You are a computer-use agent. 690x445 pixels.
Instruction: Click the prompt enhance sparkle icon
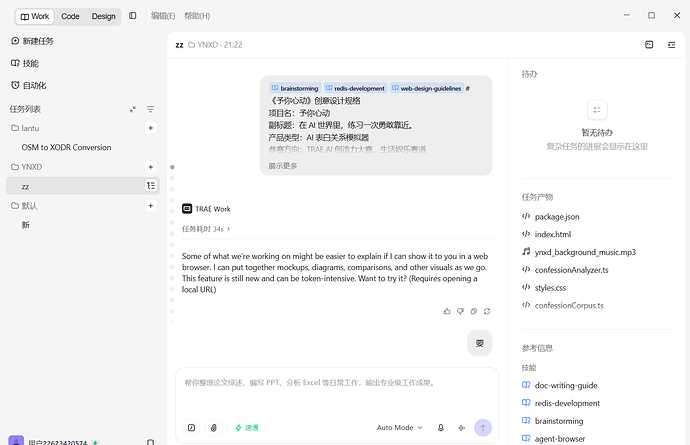click(462, 427)
